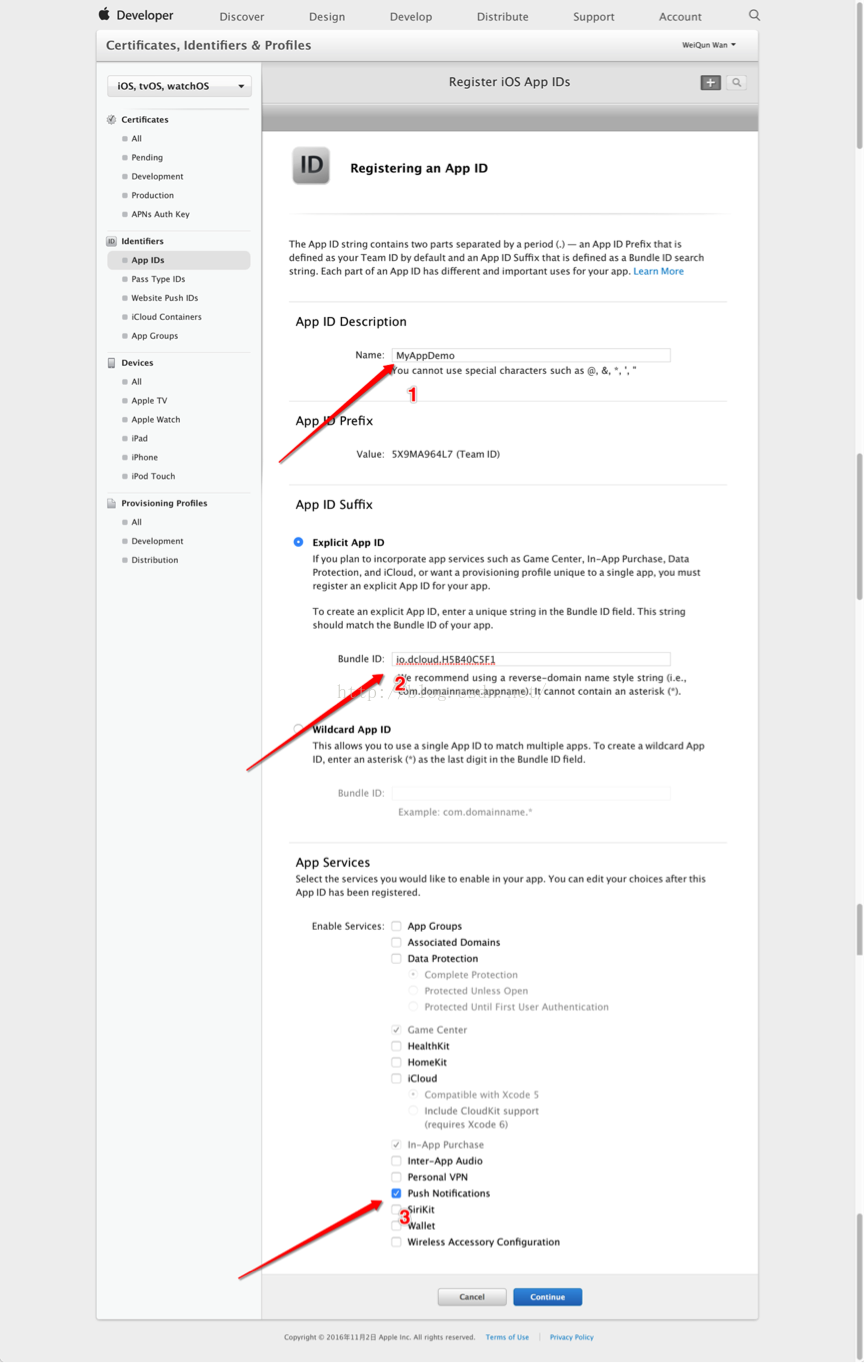Image resolution: width=865 pixels, height=1363 pixels.
Task: Enable App Groups service checkbox
Action: click(396, 926)
